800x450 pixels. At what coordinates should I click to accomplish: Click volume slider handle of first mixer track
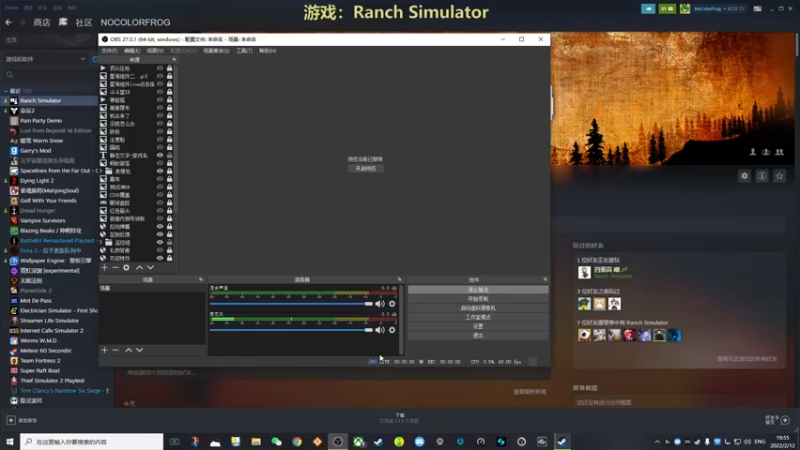[369, 304]
